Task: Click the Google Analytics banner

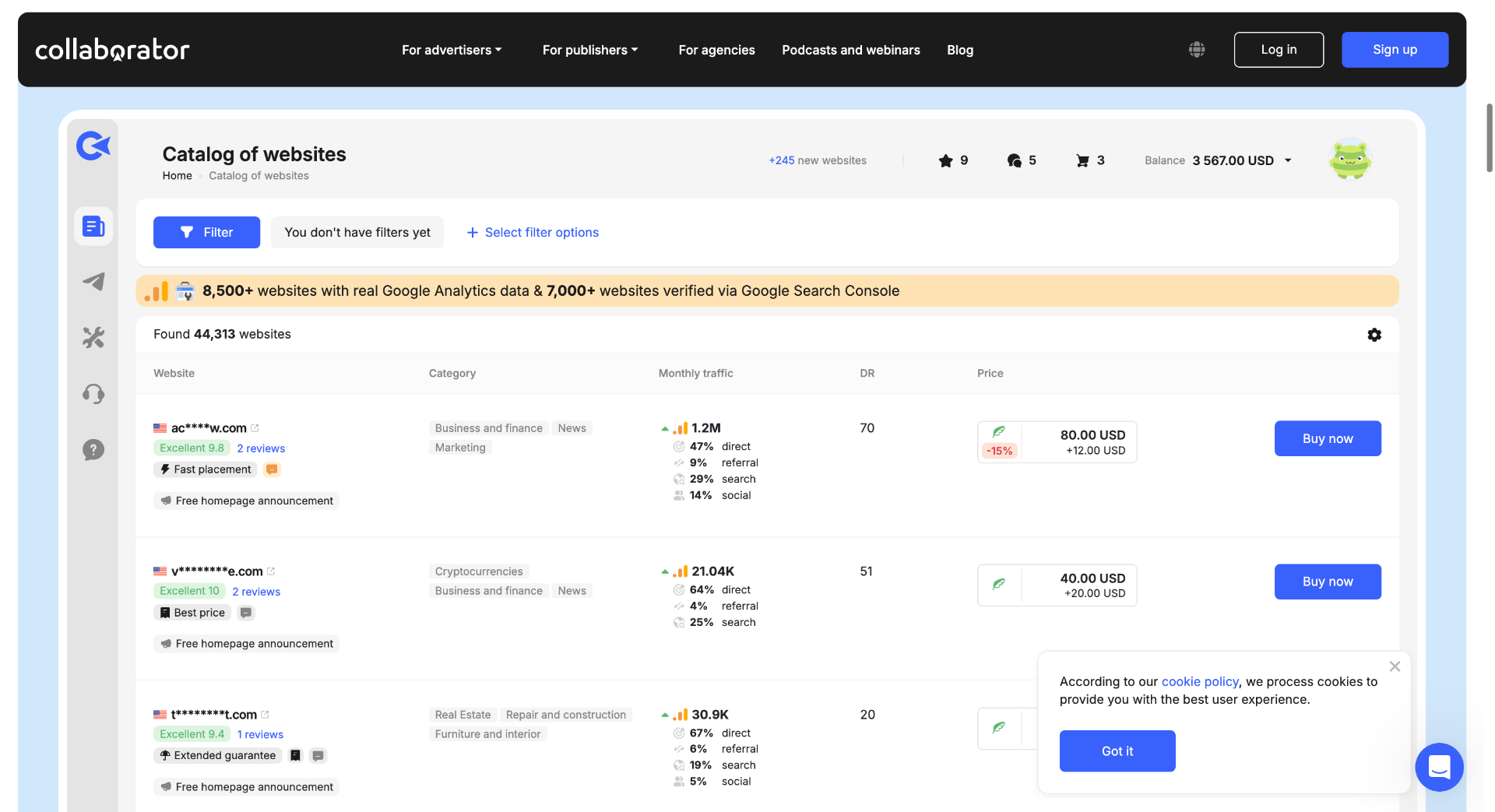Action: coord(767,290)
